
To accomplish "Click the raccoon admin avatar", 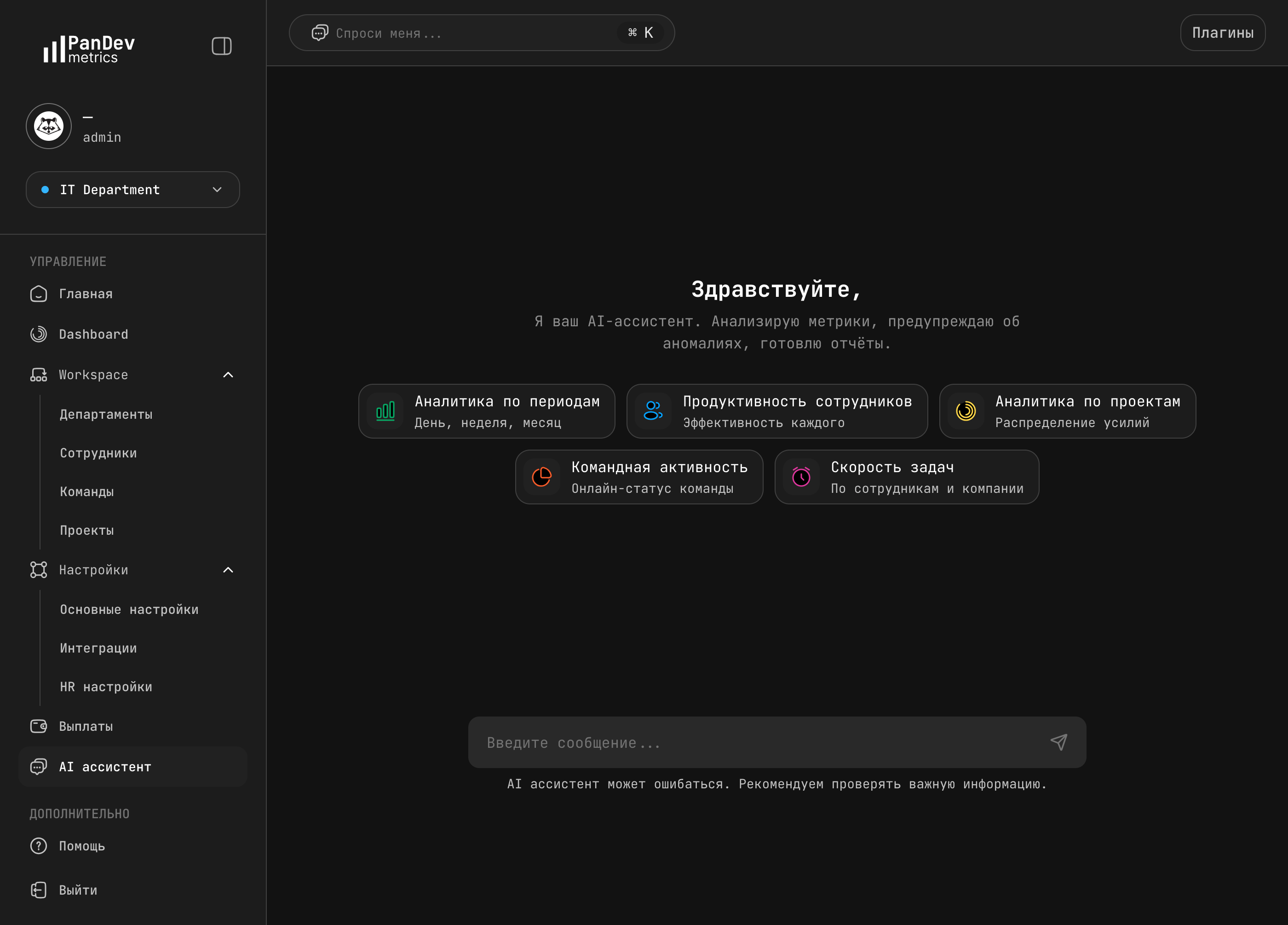I will [48, 126].
